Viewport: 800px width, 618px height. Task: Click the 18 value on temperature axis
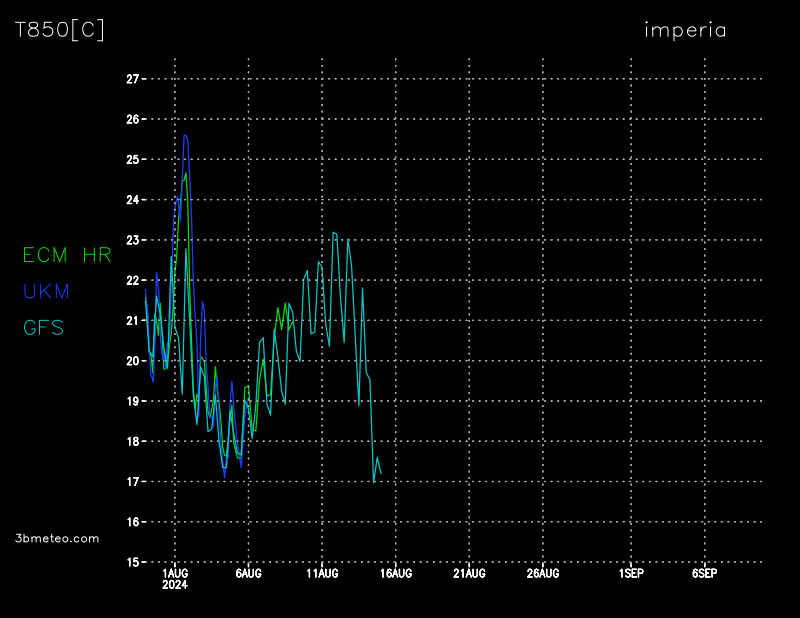coord(131,441)
